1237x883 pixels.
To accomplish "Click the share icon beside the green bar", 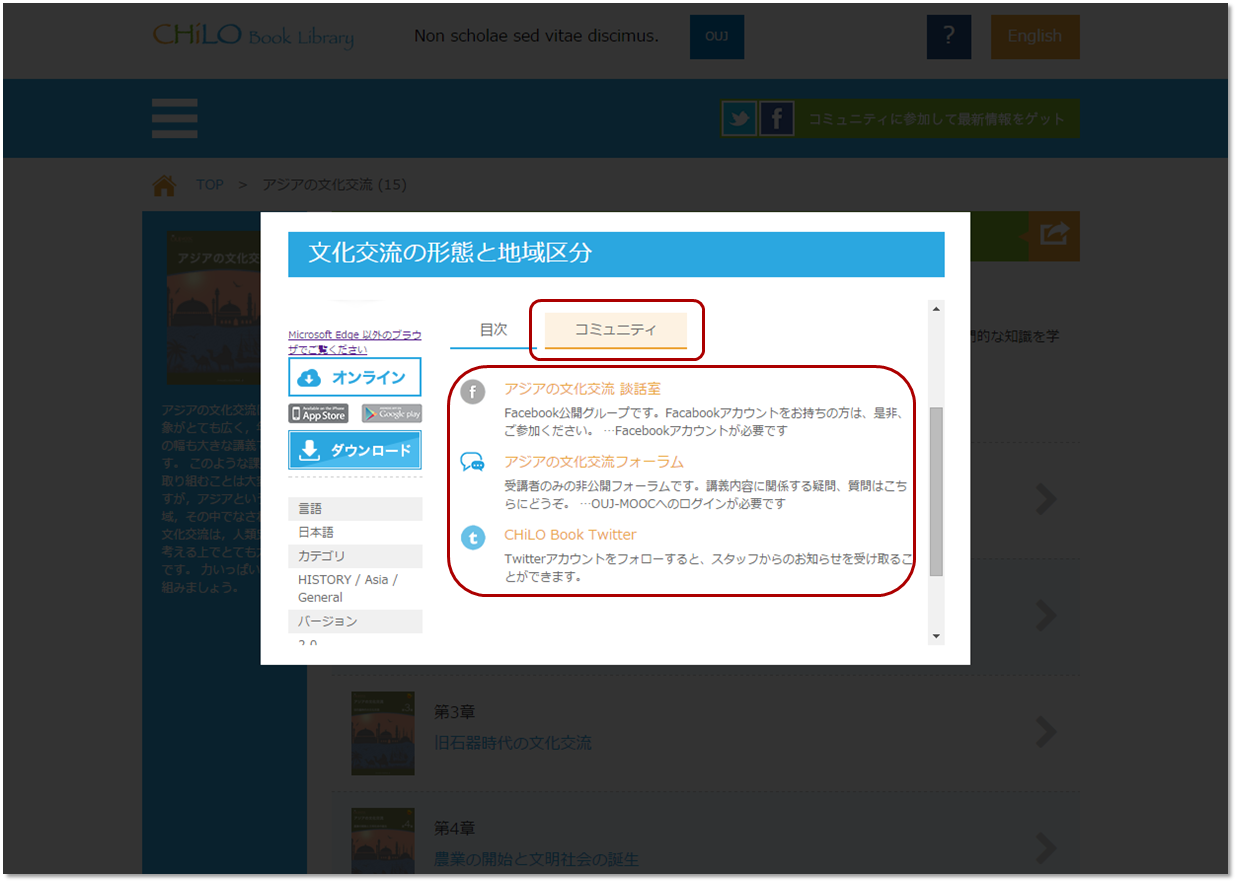I will pyautogui.click(x=1056, y=237).
